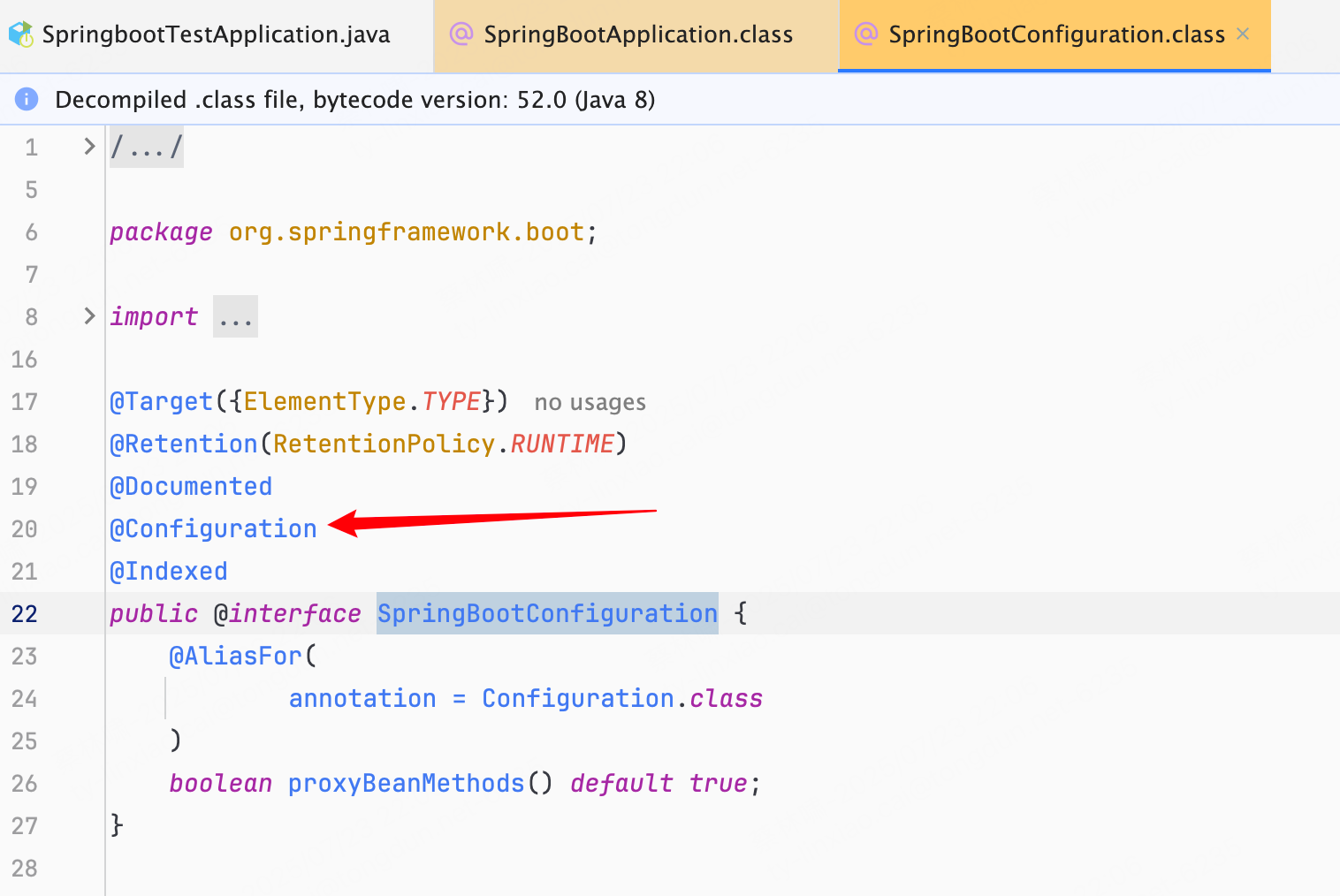Screen dimensions: 1340x896
Task: Click the @Retention annotation
Action: 183,444
